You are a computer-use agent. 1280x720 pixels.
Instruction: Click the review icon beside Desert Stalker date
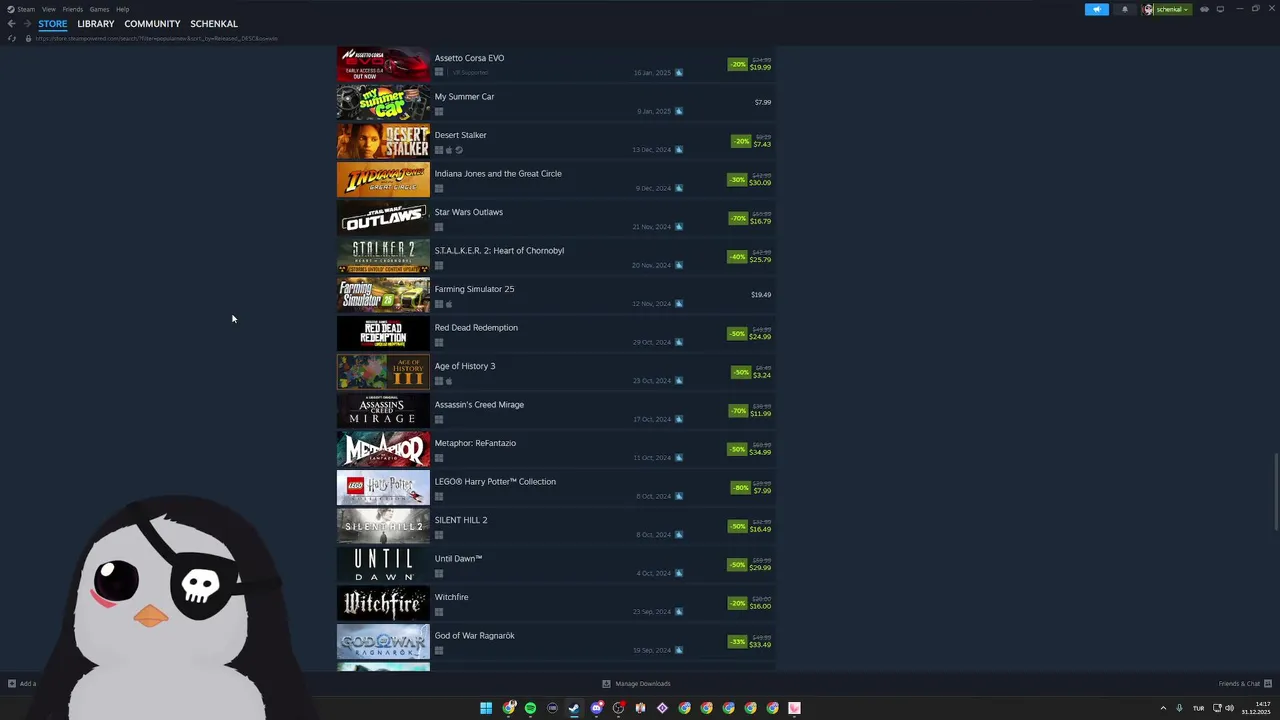coord(679,150)
